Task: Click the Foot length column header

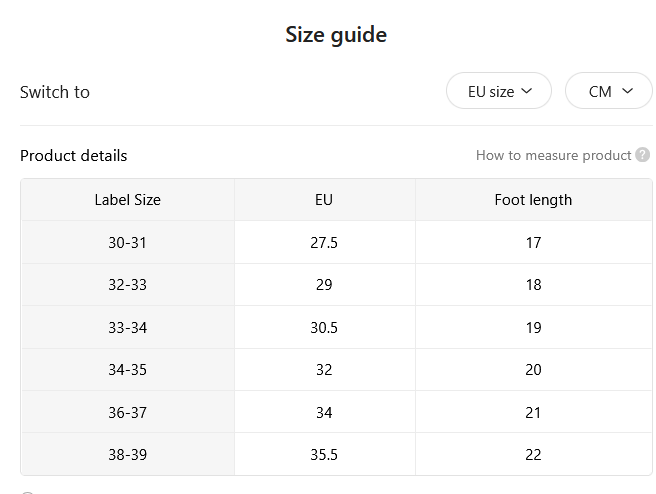Action: click(x=533, y=200)
